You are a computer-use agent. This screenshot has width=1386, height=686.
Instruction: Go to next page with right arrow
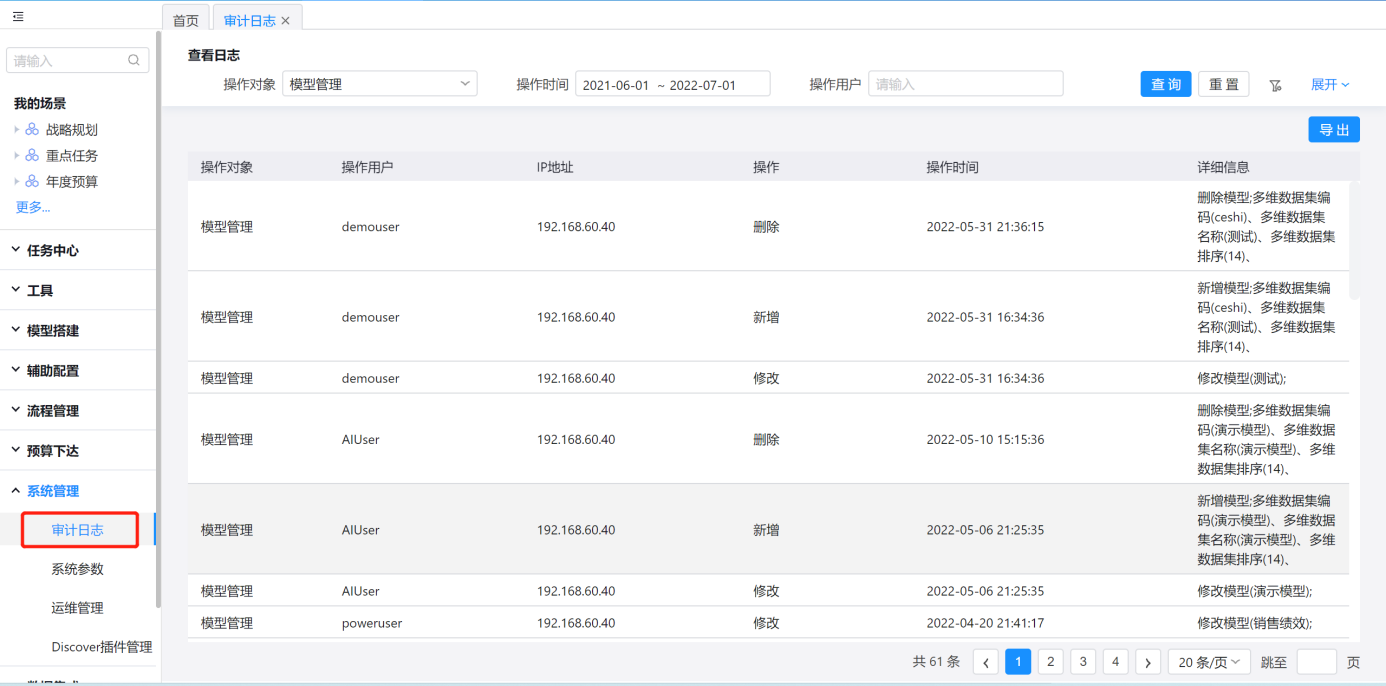(x=1148, y=662)
